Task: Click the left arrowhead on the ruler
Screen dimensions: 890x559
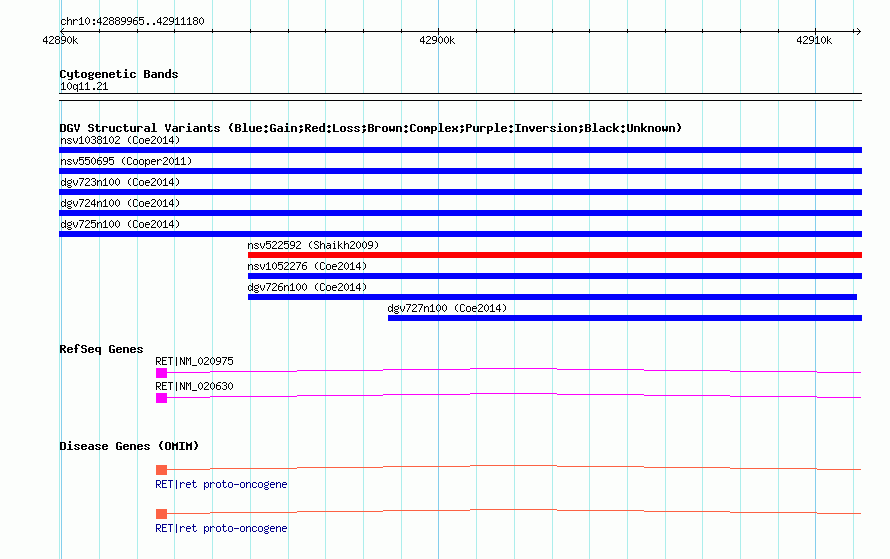Action: 62,31
